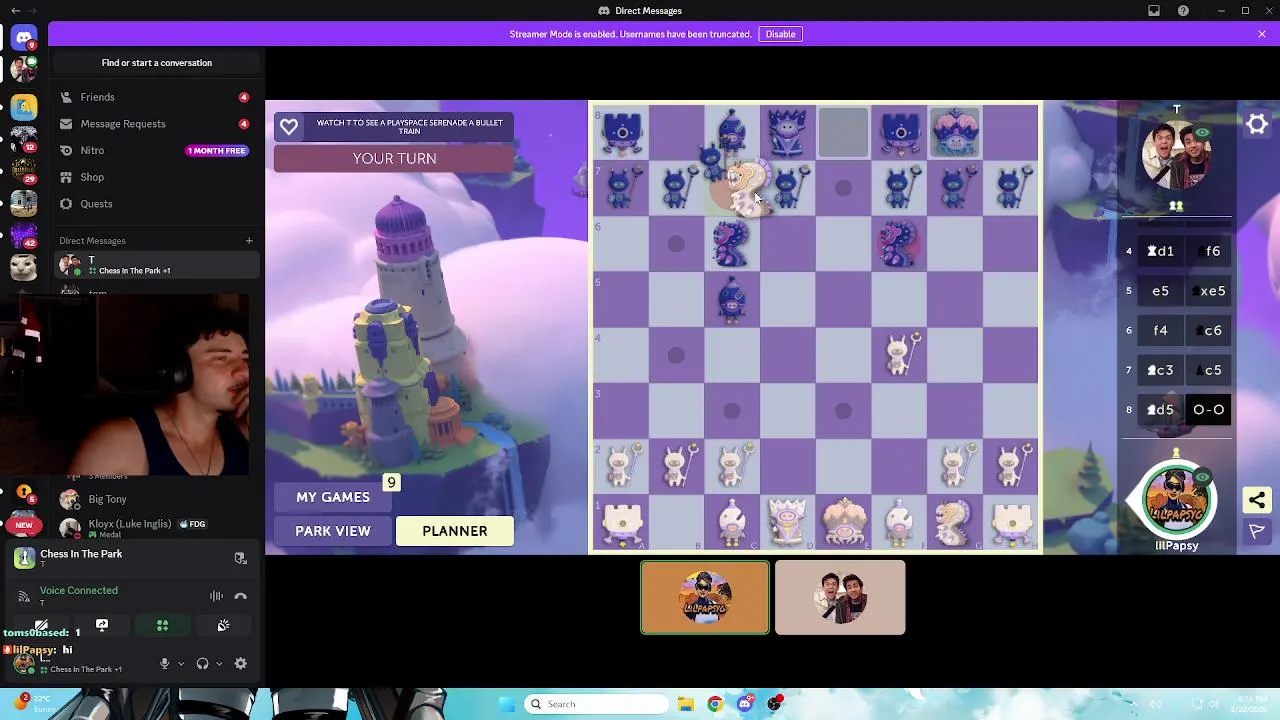Toggle microphone mute in user panel
The width and height of the screenshot is (1280, 720).
pyautogui.click(x=165, y=663)
